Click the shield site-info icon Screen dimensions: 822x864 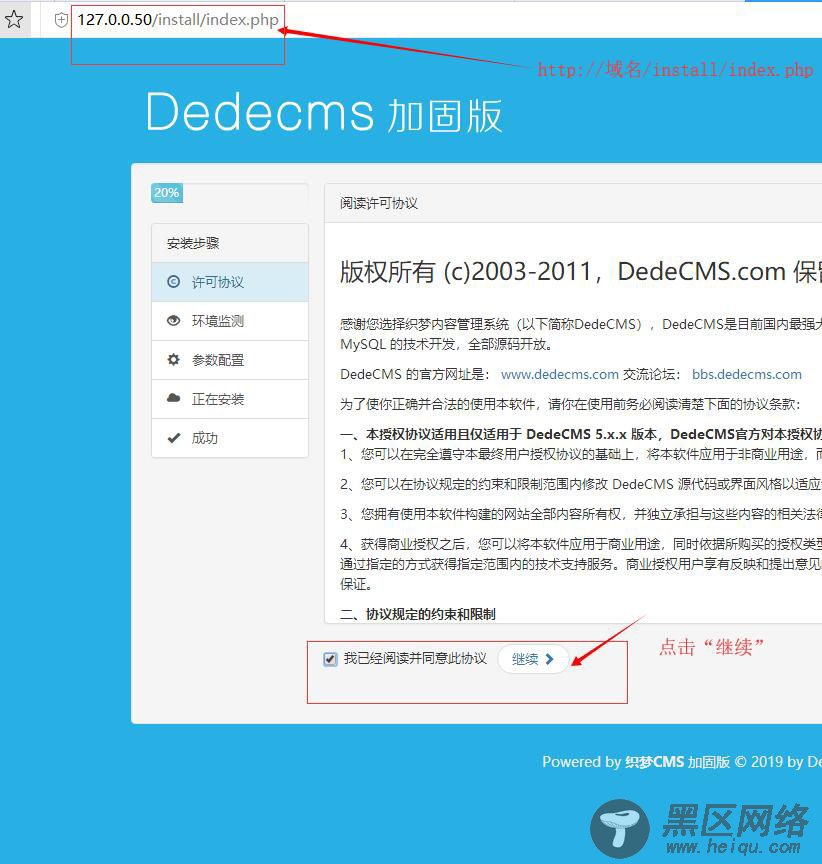61,20
